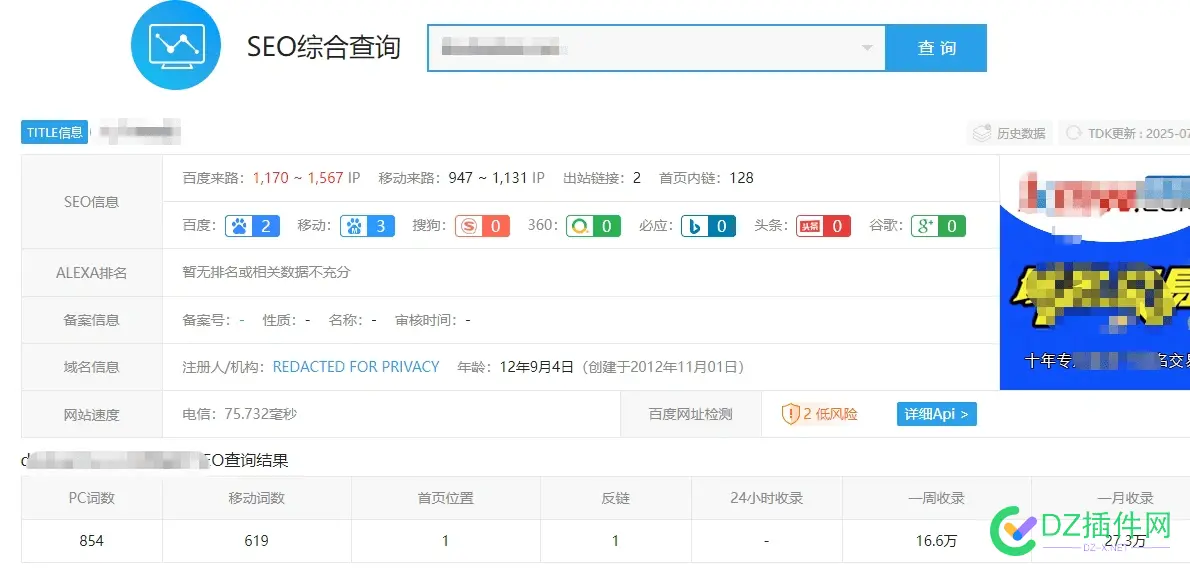Click the 备案信息 row label
Viewport: 1190px width, 571px height.
tap(92, 320)
